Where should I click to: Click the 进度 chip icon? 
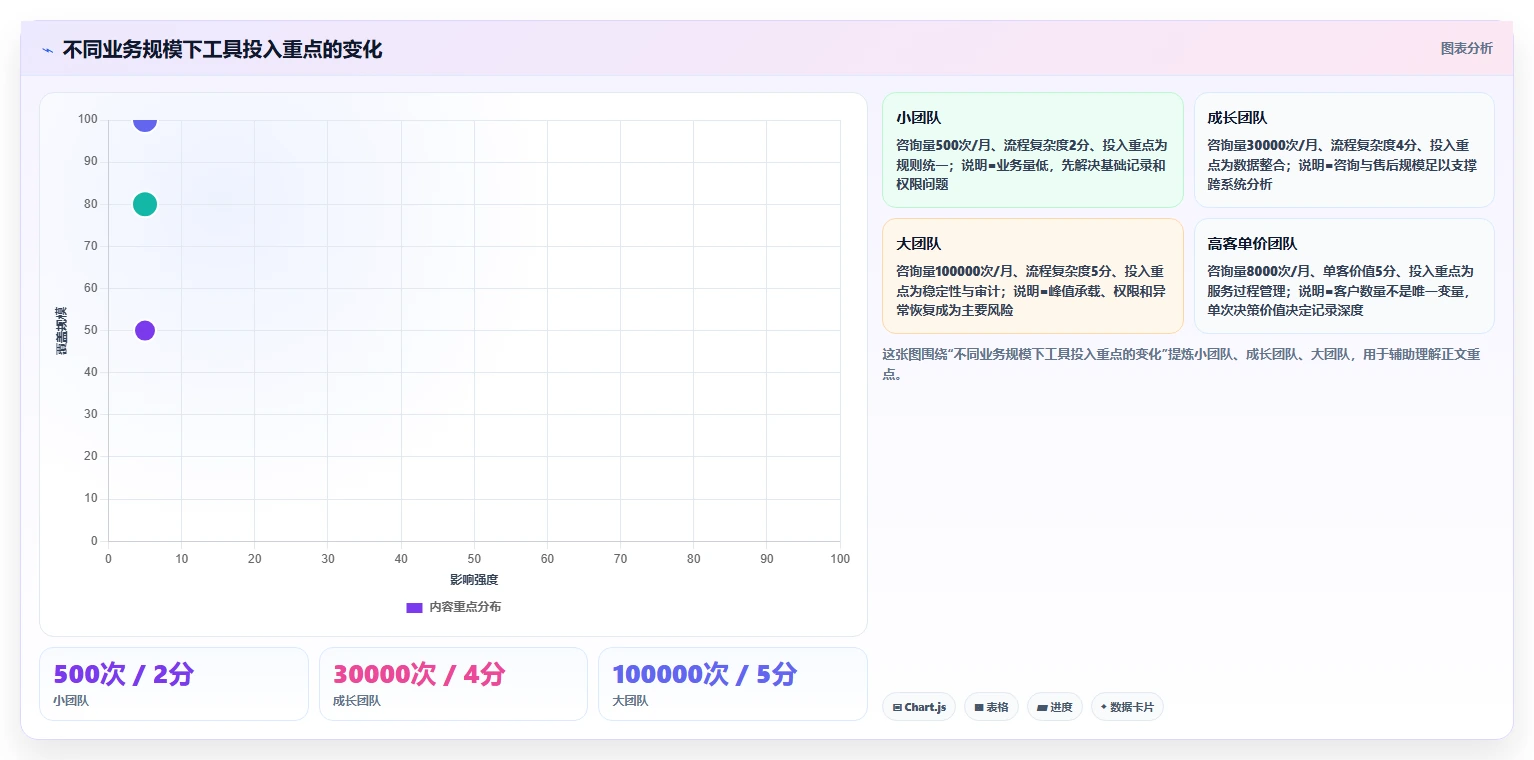click(1042, 707)
